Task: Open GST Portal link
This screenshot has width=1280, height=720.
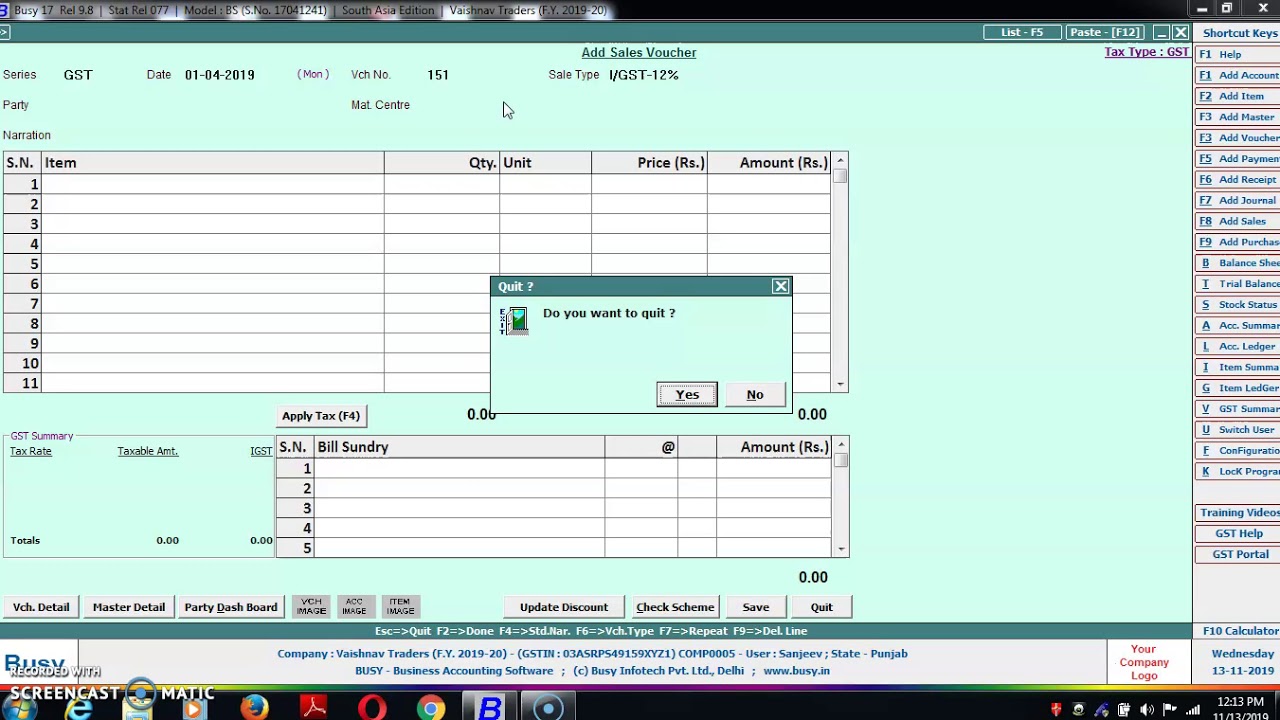Action: pyautogui.click(x=1238, y=554)
